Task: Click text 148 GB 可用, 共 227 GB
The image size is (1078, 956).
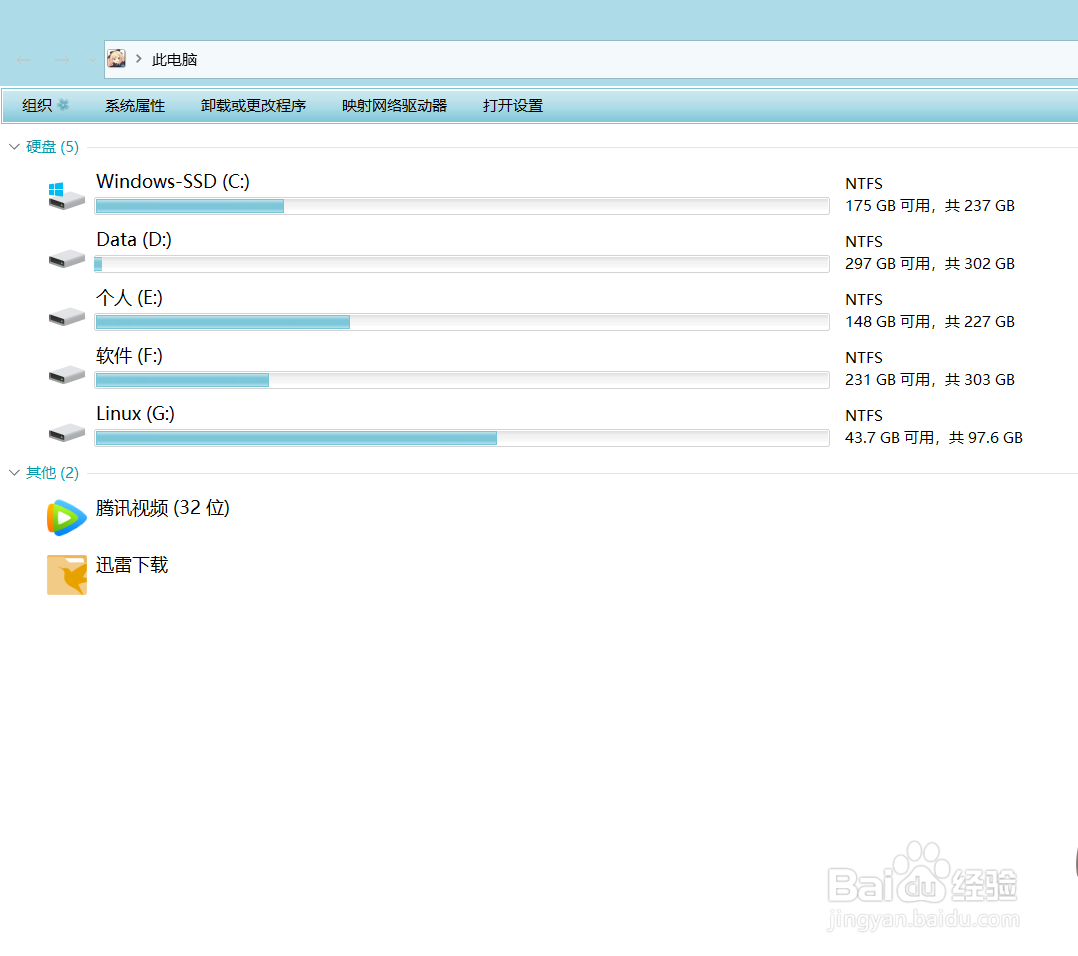Action: [x=930, y=322]
